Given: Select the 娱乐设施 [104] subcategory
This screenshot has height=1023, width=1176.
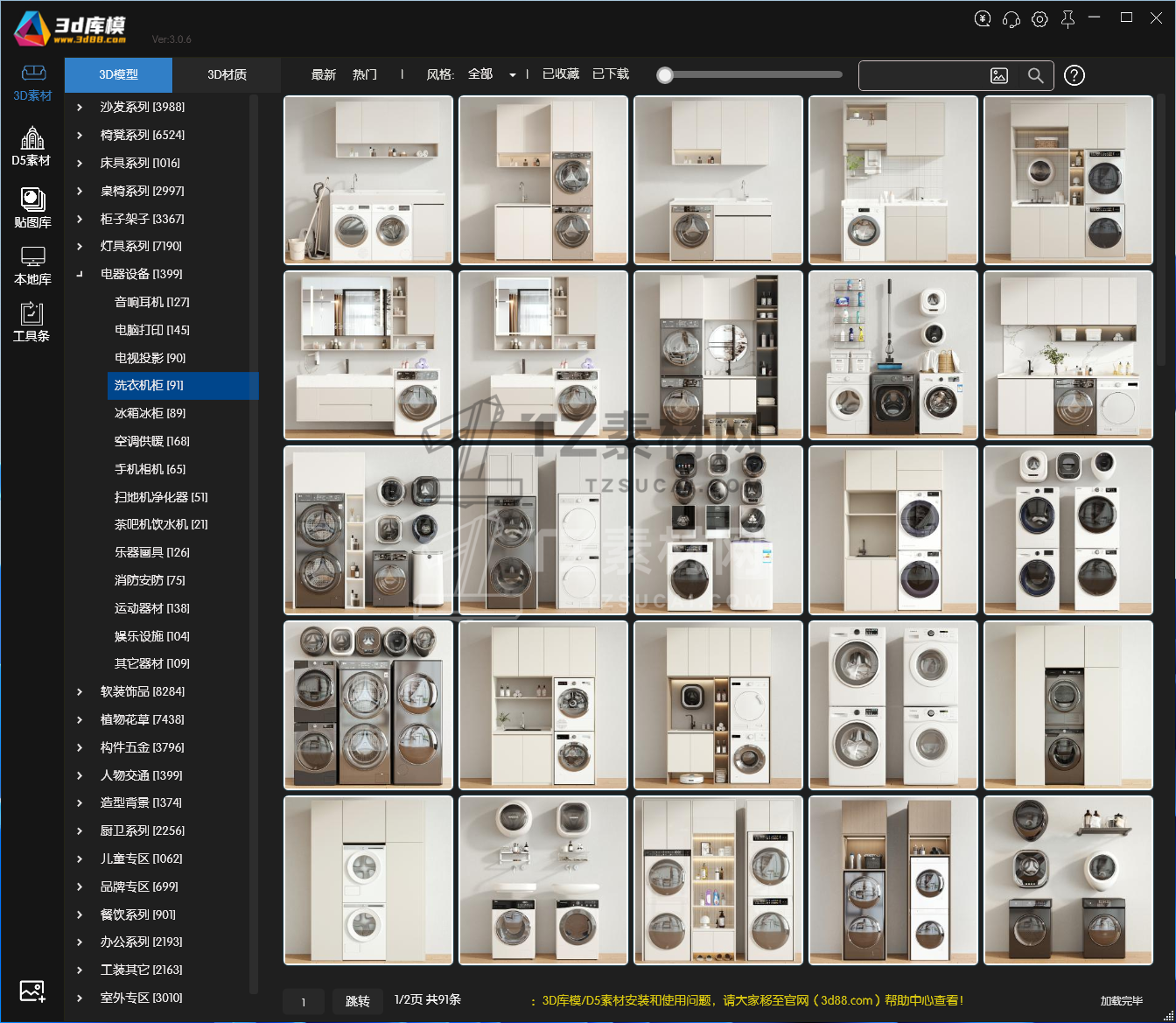Looking at the screenshot, I should pos(152,636).
